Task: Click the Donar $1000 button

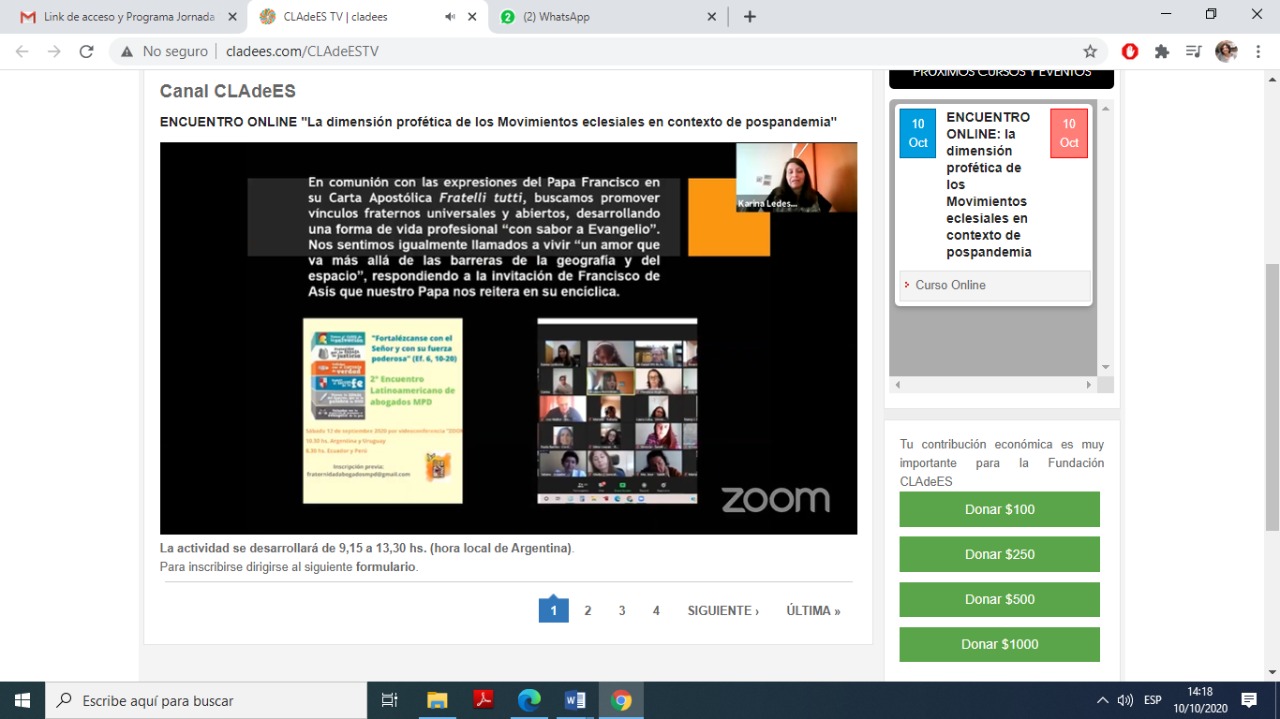Action: point(999,644)
